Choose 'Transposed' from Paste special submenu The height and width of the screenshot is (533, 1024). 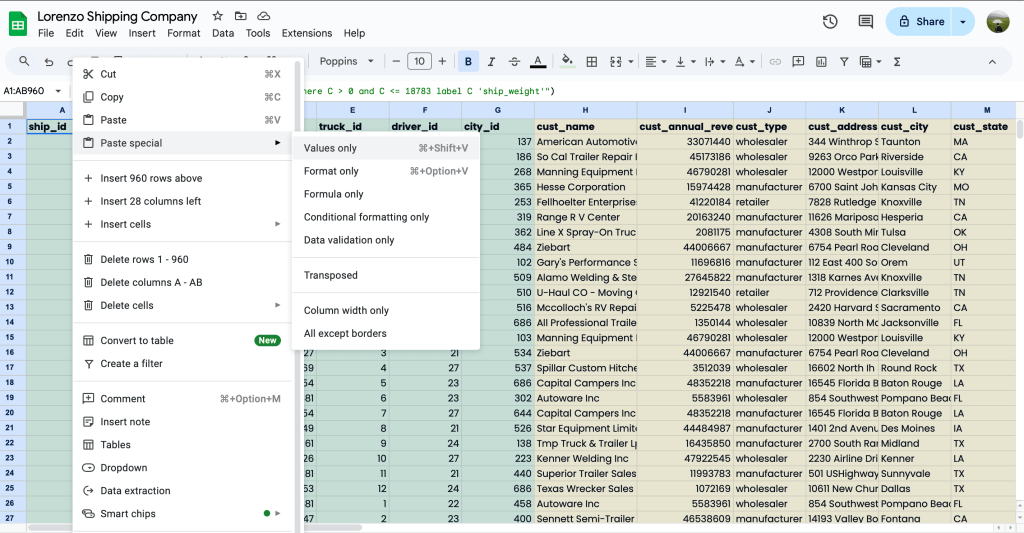[x=330, y=275]
